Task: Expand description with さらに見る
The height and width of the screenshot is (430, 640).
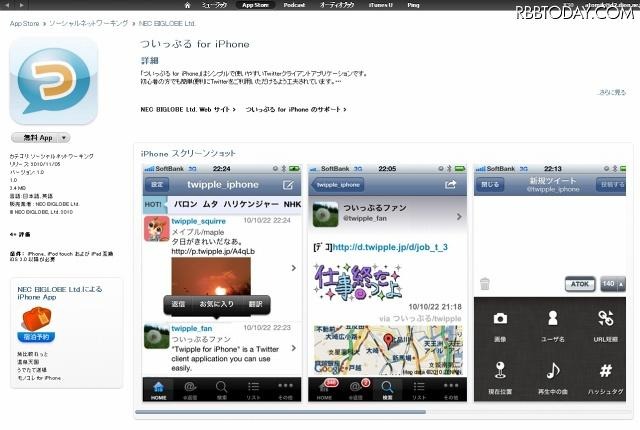Action: click(x=612, y=93)
